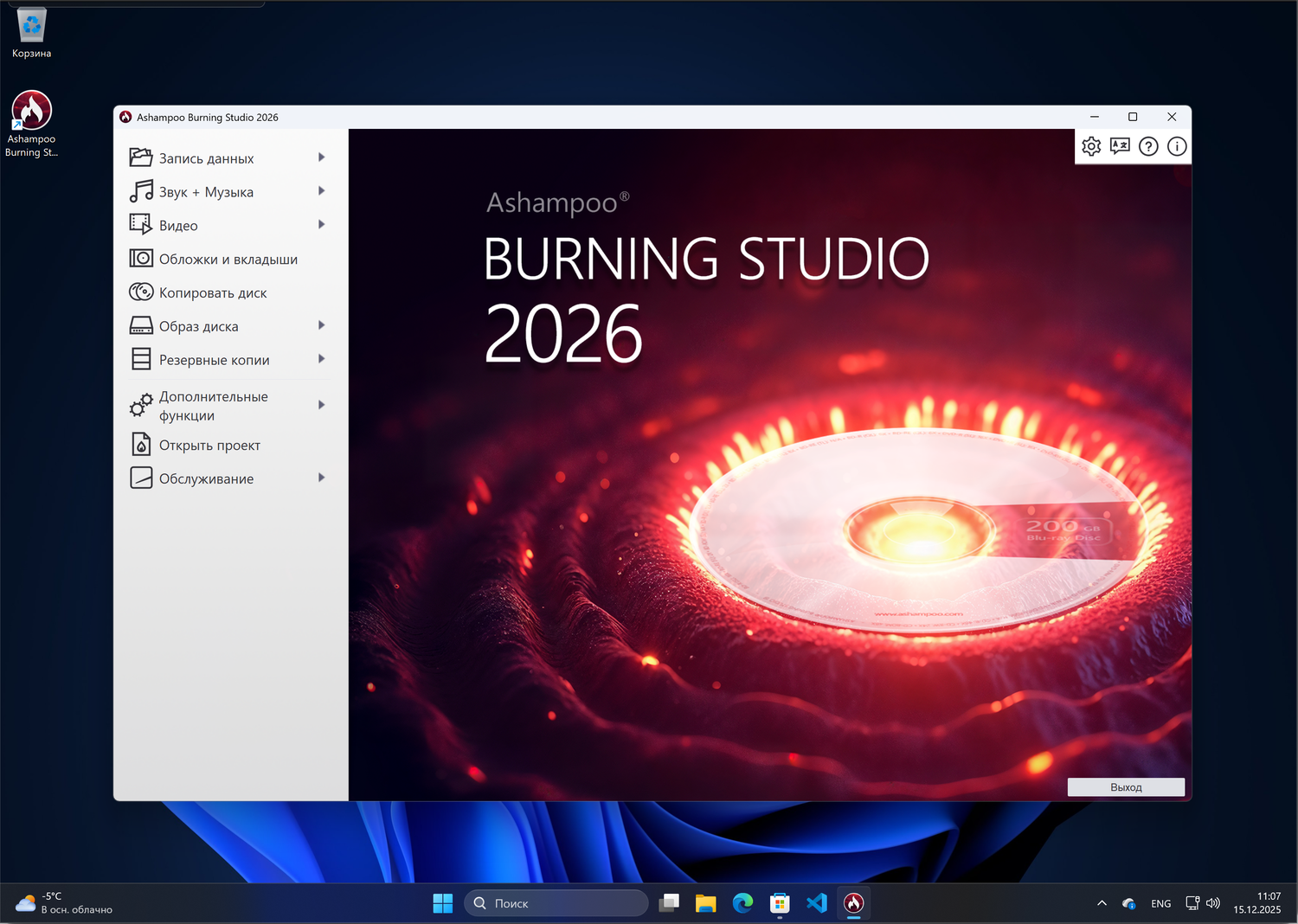Select the Резервные копии menu entry

pos(214,360)
